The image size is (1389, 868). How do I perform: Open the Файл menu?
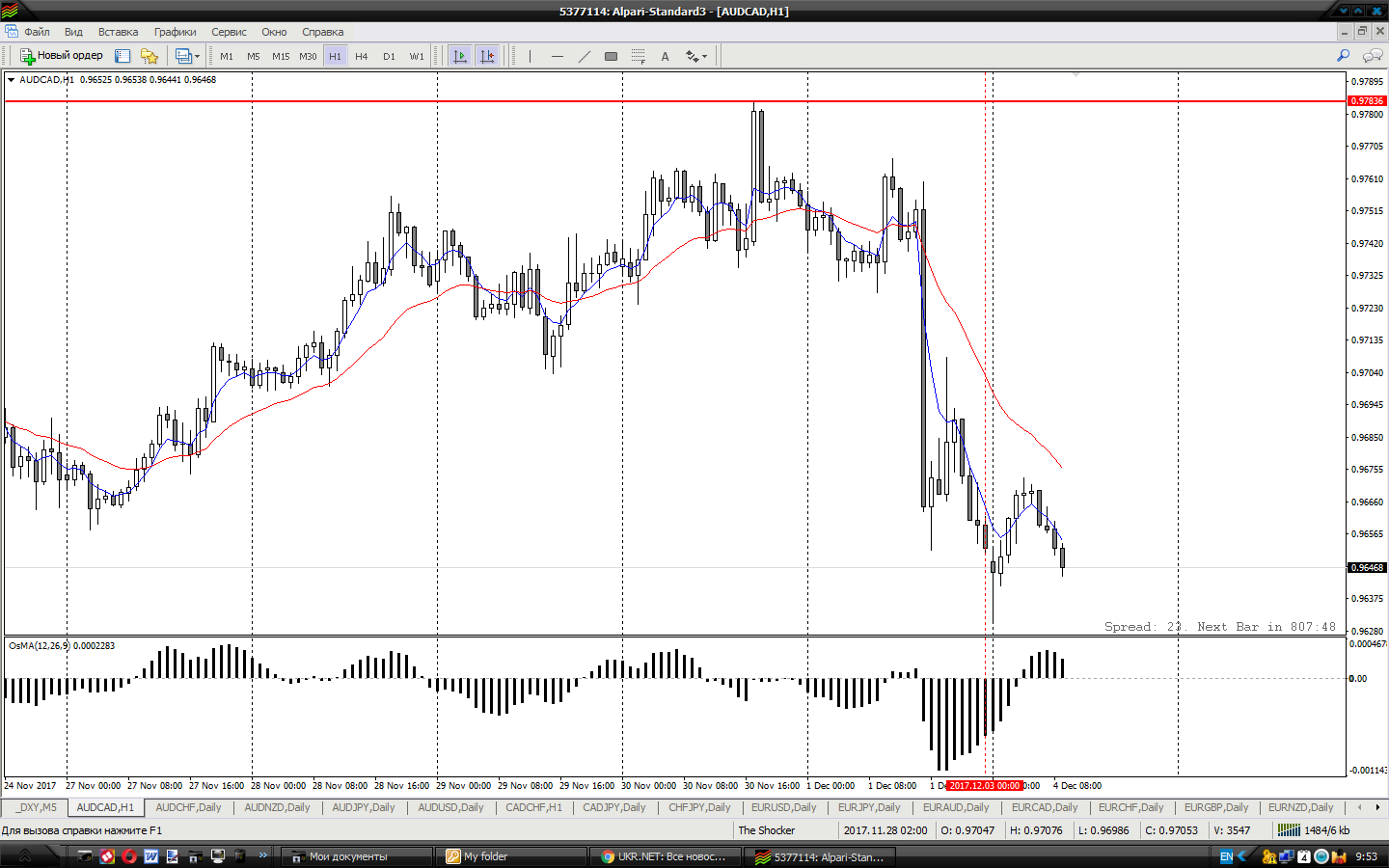tap(37, 32)
